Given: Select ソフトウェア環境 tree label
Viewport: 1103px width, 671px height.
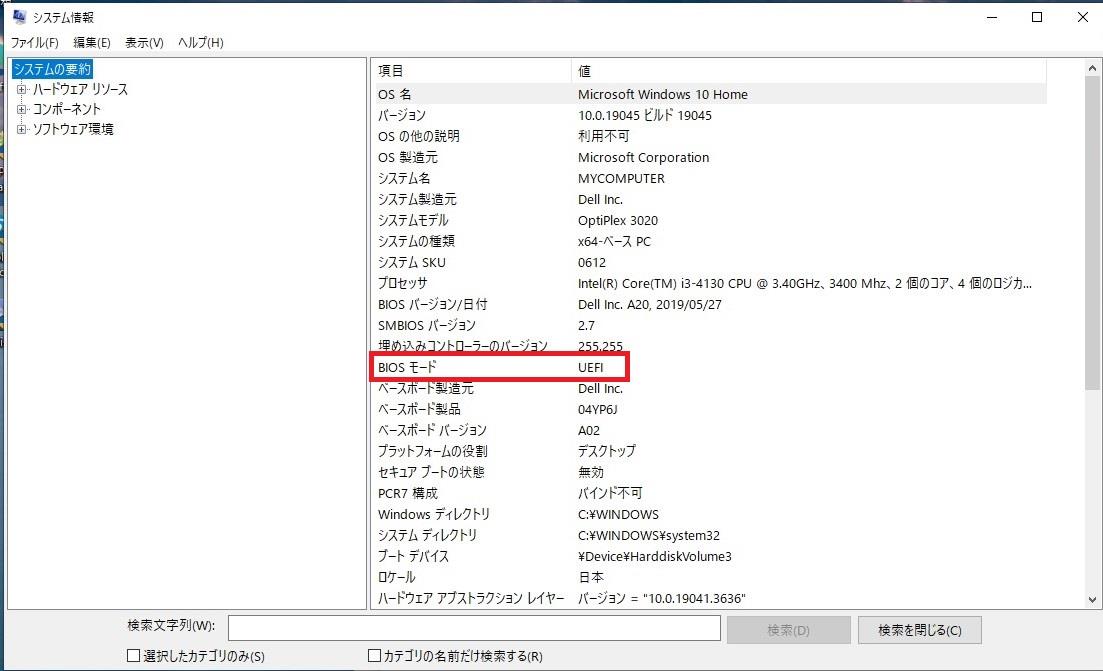Looking at the screenshot, I should click(x=73, y=129).
